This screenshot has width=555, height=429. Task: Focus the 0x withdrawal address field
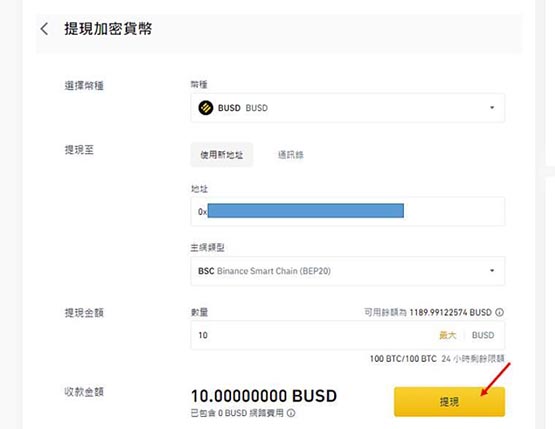[348, 211]
